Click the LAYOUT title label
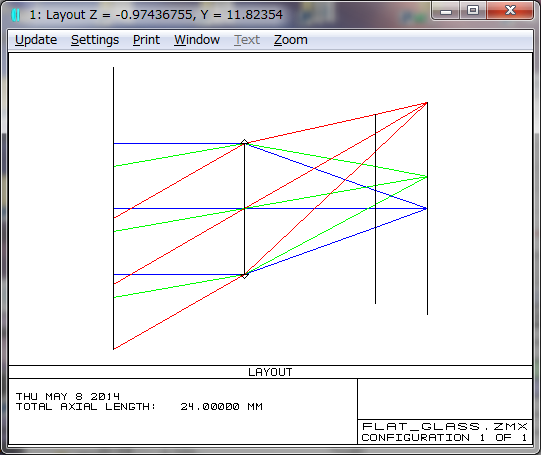 (x=270, y=372)
